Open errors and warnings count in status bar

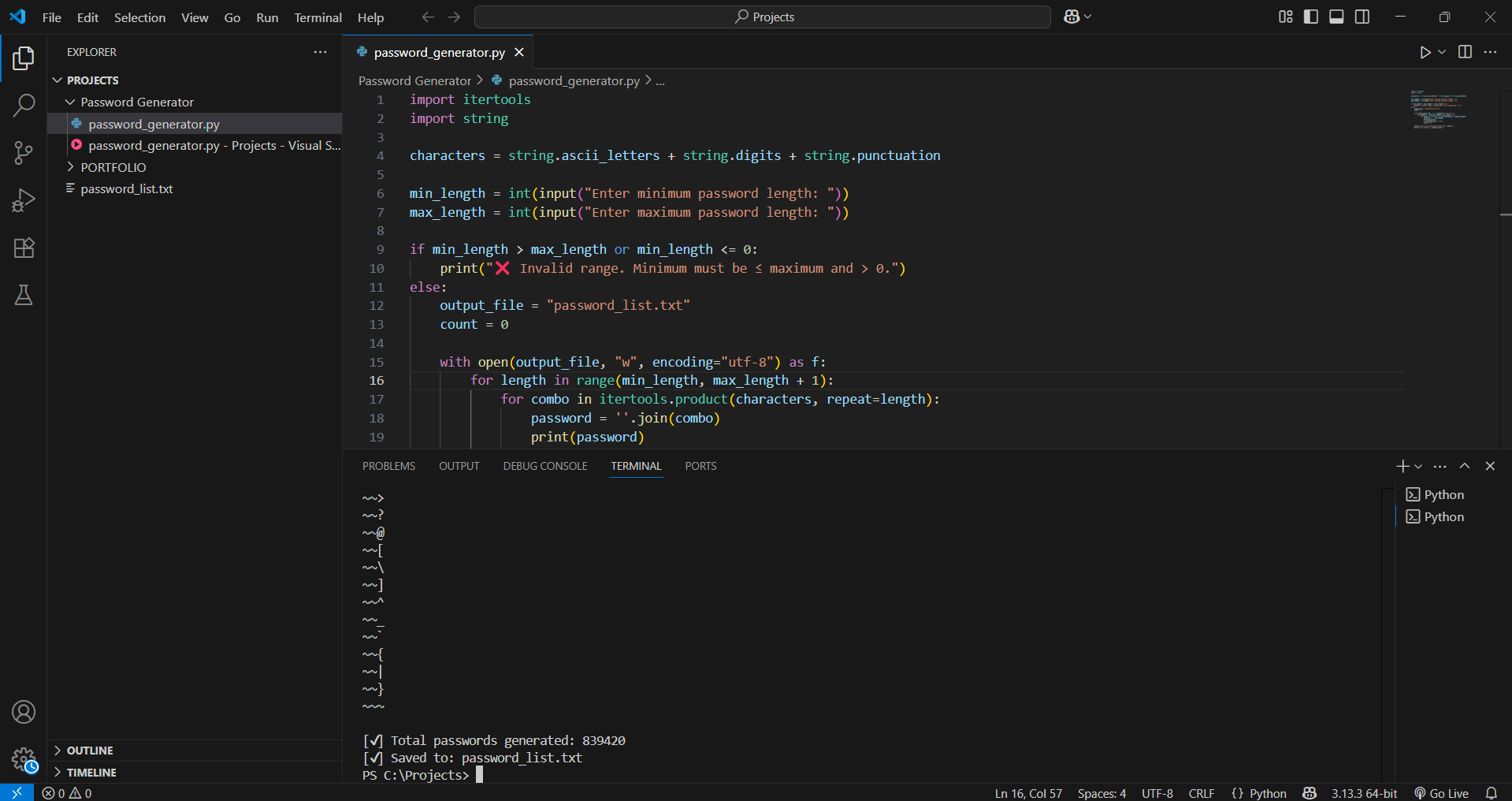click(x=67, y=793)
